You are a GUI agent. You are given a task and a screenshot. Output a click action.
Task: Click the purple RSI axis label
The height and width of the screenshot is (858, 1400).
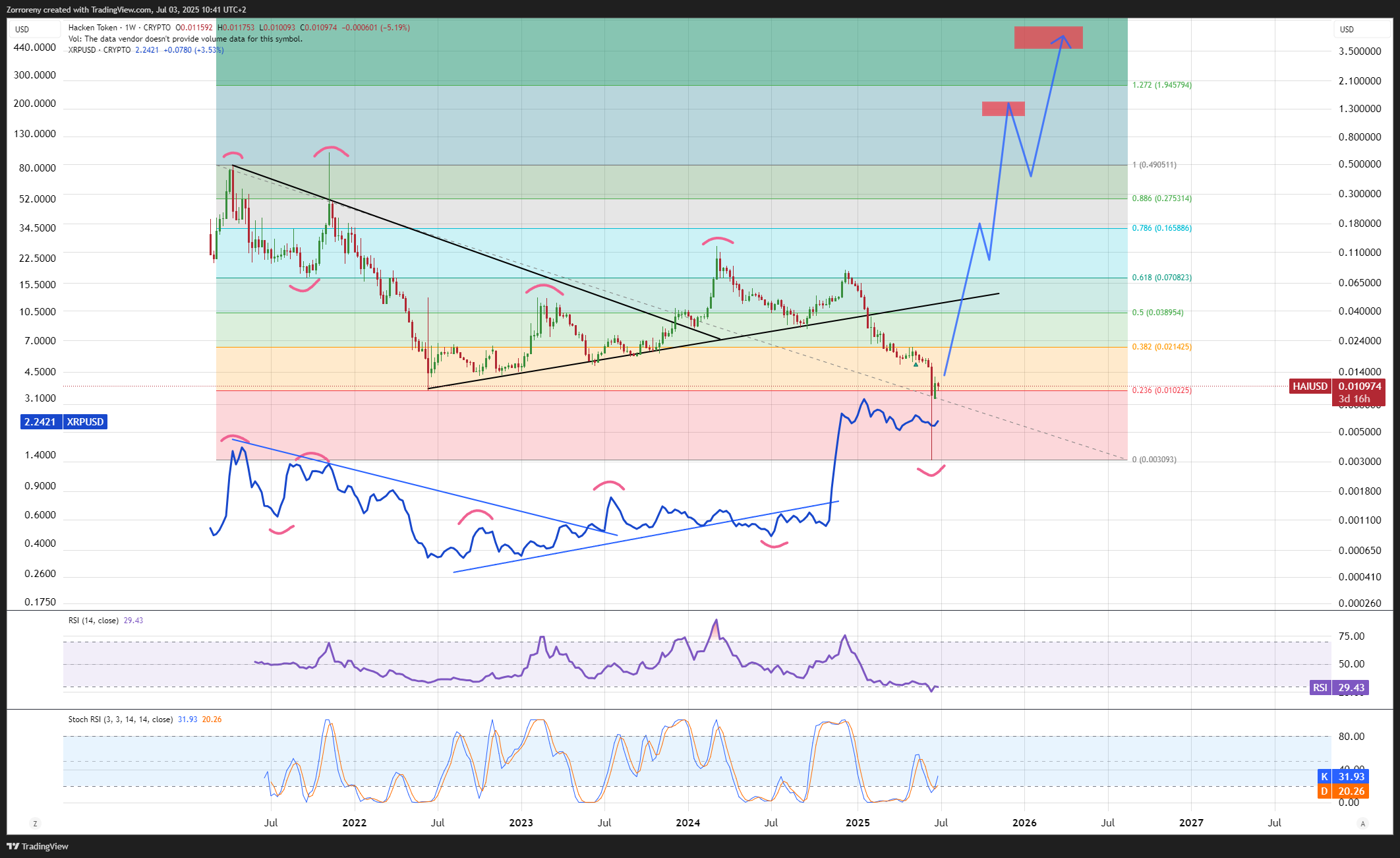[1320, 688]
